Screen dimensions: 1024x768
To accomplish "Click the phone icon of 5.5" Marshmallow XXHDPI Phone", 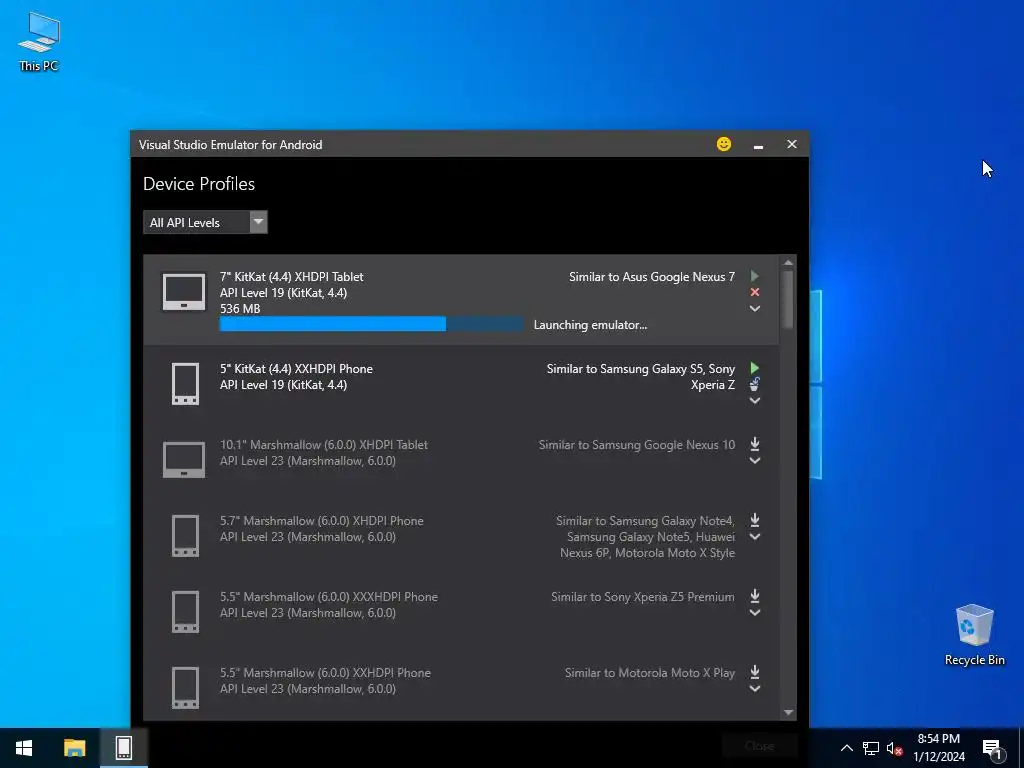I will [x=185, y=688].
